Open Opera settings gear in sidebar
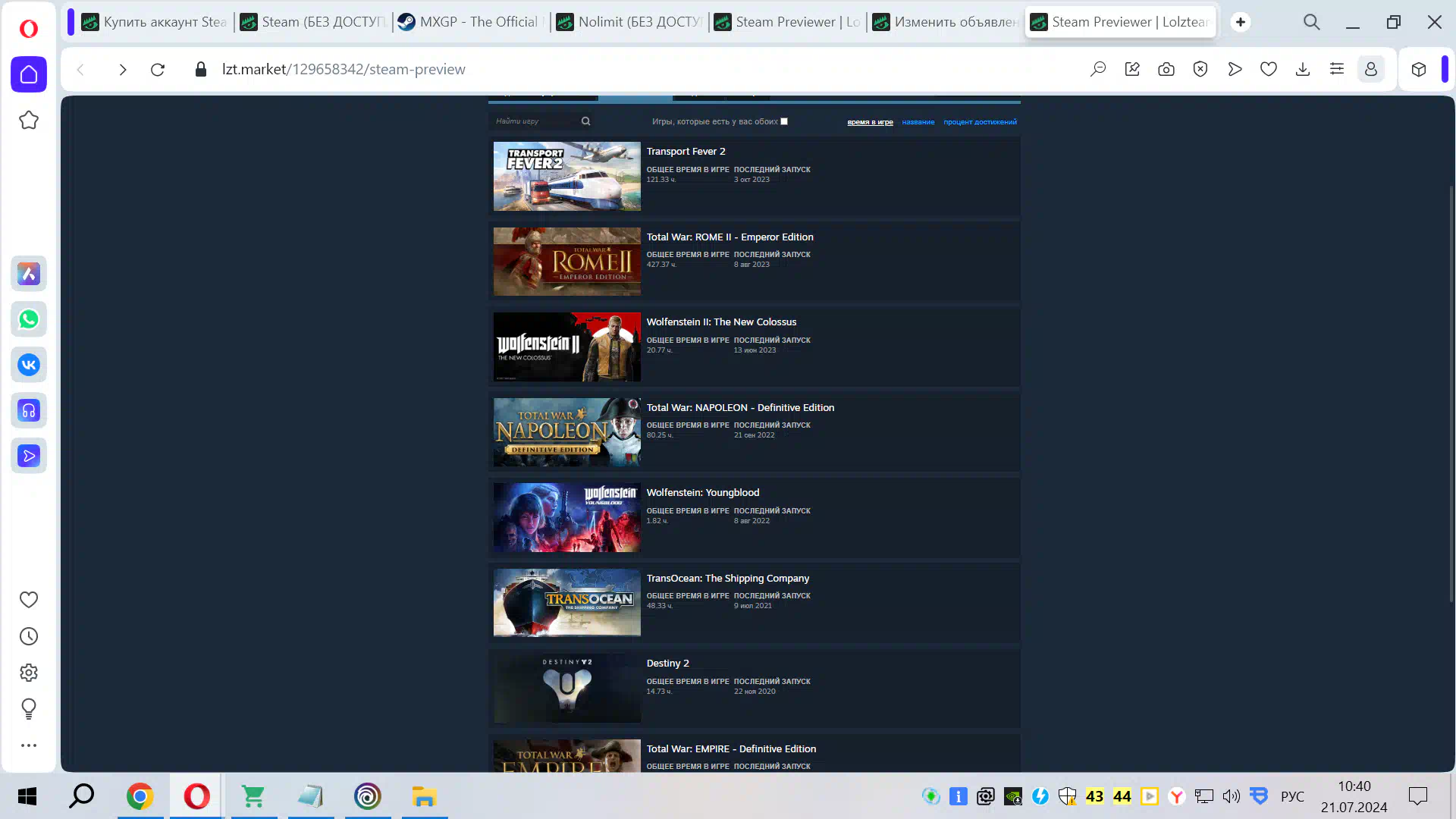This screenshot has width=1456, height=819. click(29, 673)
